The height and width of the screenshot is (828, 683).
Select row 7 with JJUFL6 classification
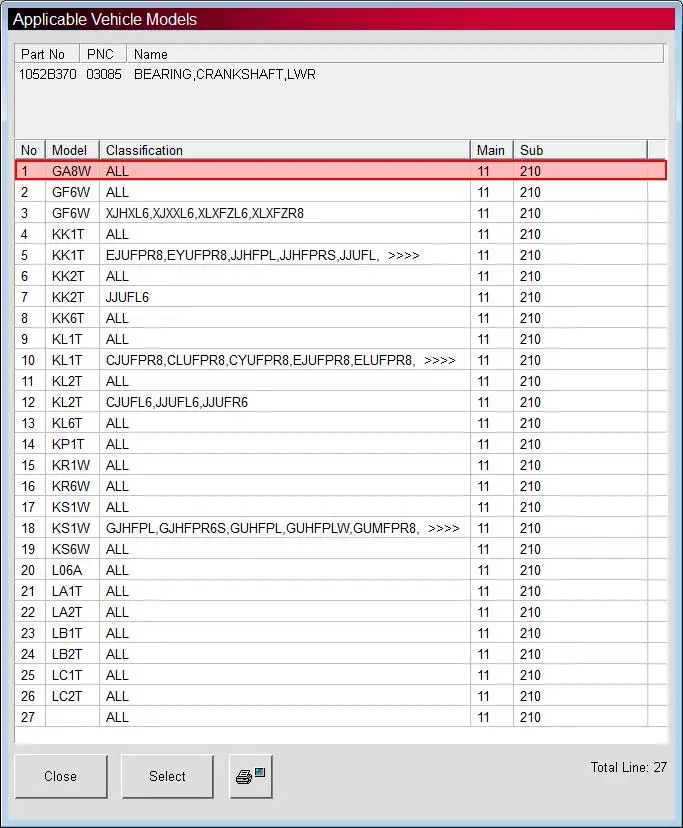click(x=341, y=297)
